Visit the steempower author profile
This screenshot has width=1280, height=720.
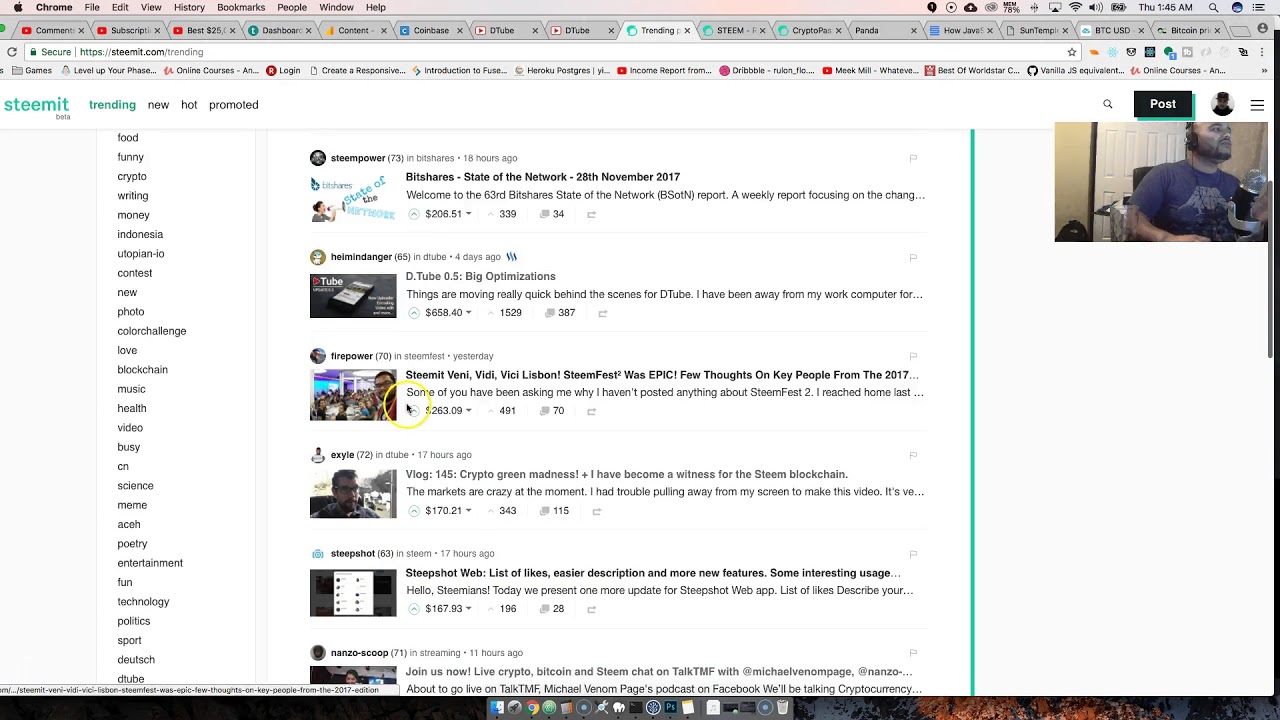[357, 158]
